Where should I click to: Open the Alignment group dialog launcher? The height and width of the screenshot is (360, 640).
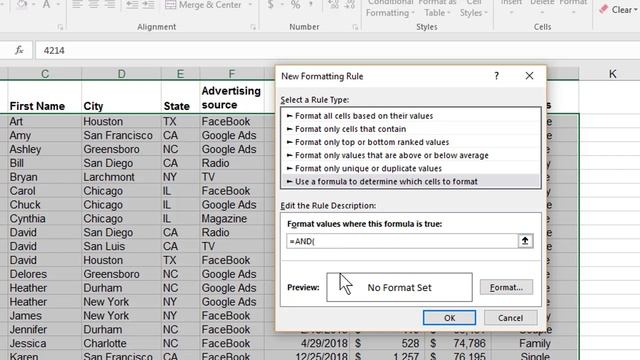(x=253, y=27)
